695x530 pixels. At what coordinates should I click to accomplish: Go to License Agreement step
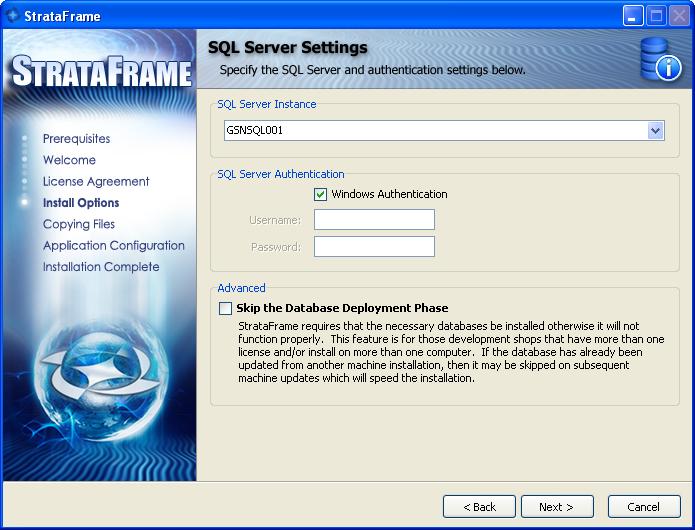(96, 182)
